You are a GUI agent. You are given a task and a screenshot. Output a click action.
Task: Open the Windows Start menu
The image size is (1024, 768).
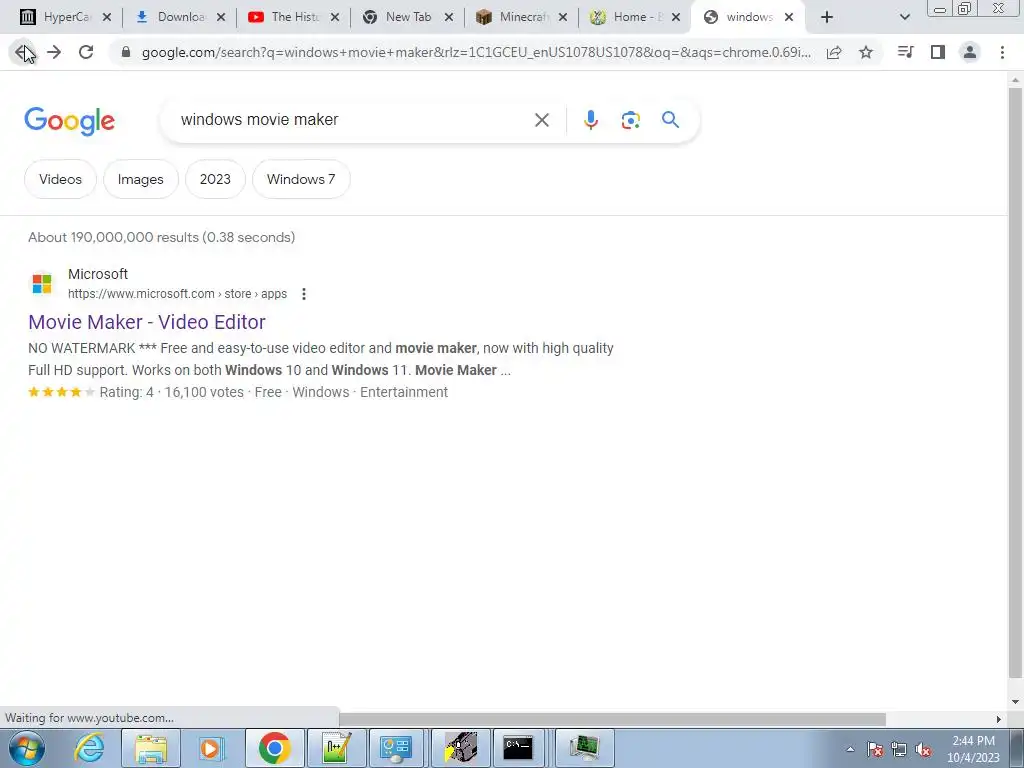pyautogui.click(x=27, y=748)
